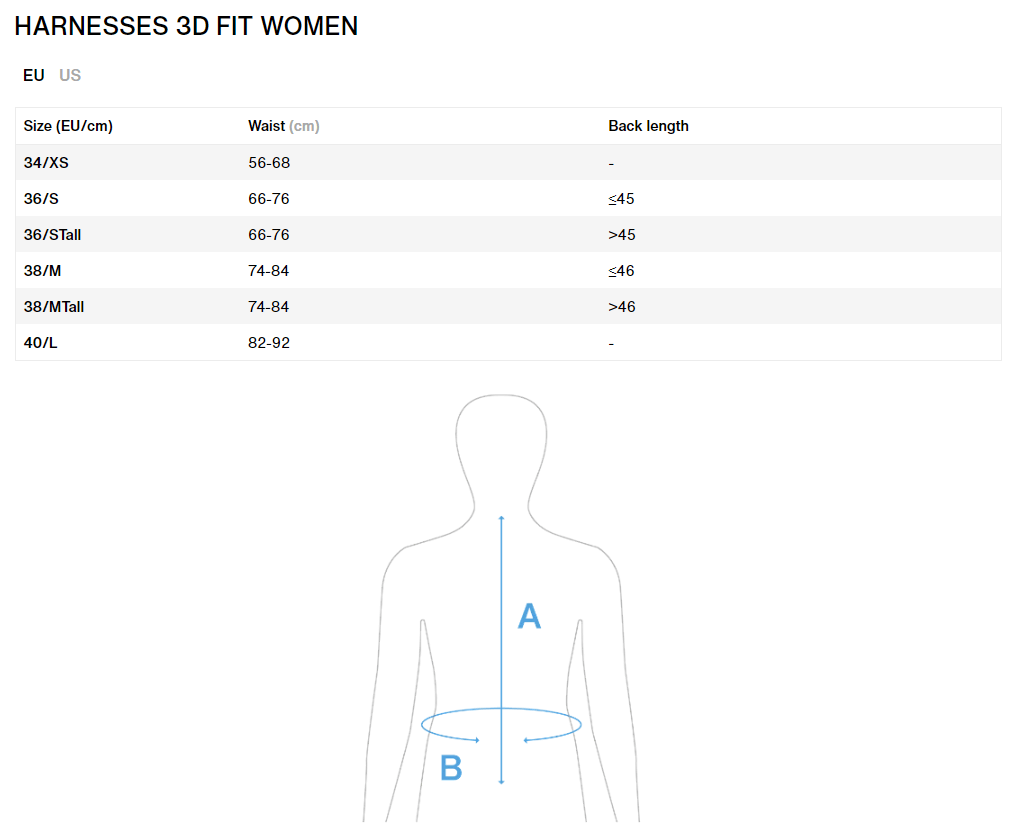Click the 82-92 waist measurement cell
Screen dimensions: 1019x835
pyautogui.click(x=269, y=343)
